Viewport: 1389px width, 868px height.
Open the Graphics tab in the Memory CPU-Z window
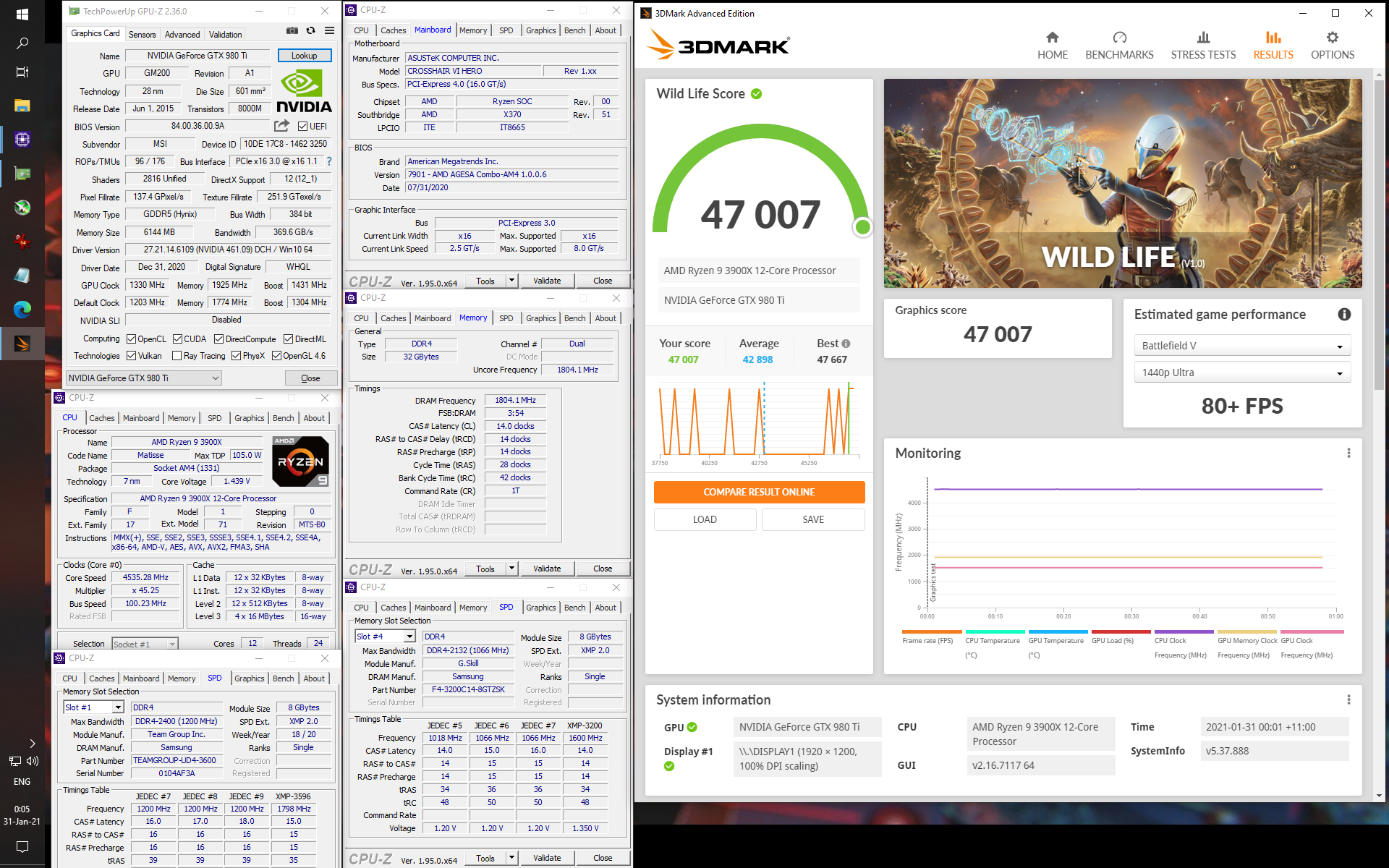[541, 318]
